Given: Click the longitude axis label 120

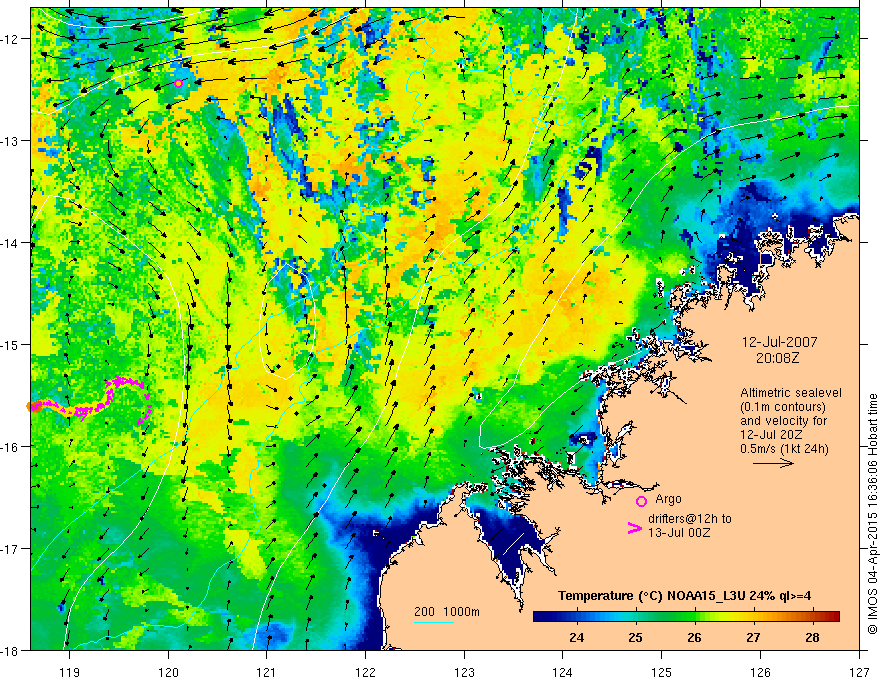Looking at the screenshot, I should [x=168, y=672].
